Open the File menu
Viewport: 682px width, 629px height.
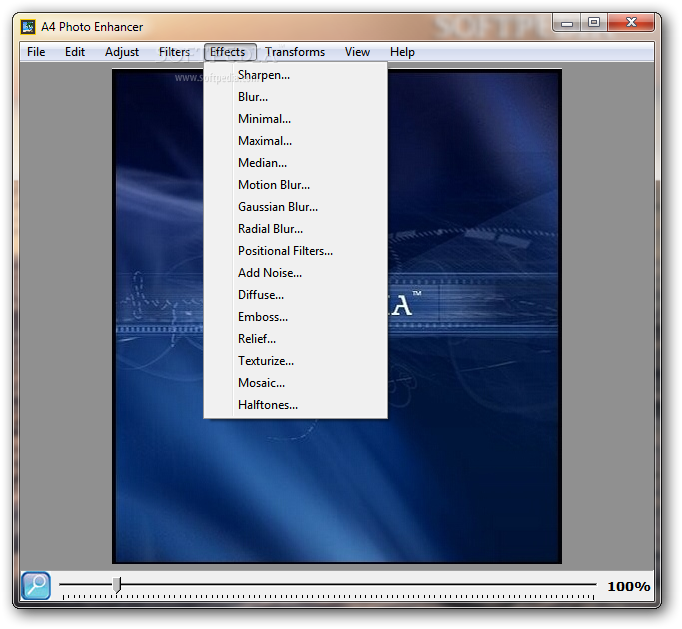coord(36,52)
